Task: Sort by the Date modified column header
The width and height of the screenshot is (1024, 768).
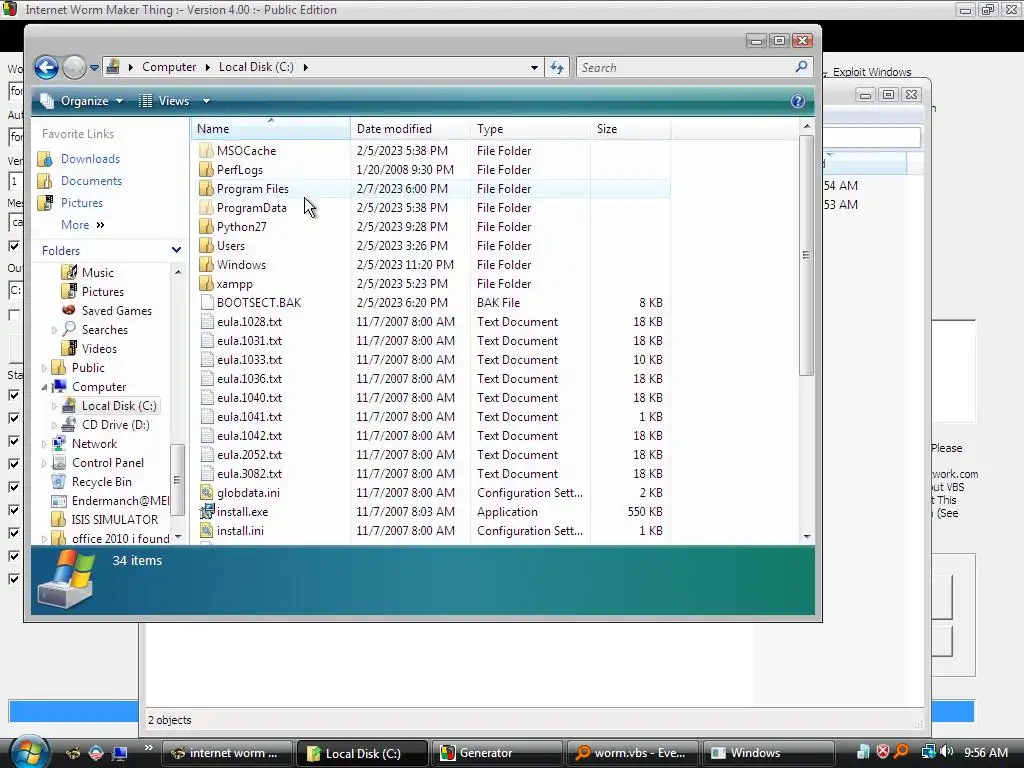Action: pyautogui.click(x=409, y=129)
